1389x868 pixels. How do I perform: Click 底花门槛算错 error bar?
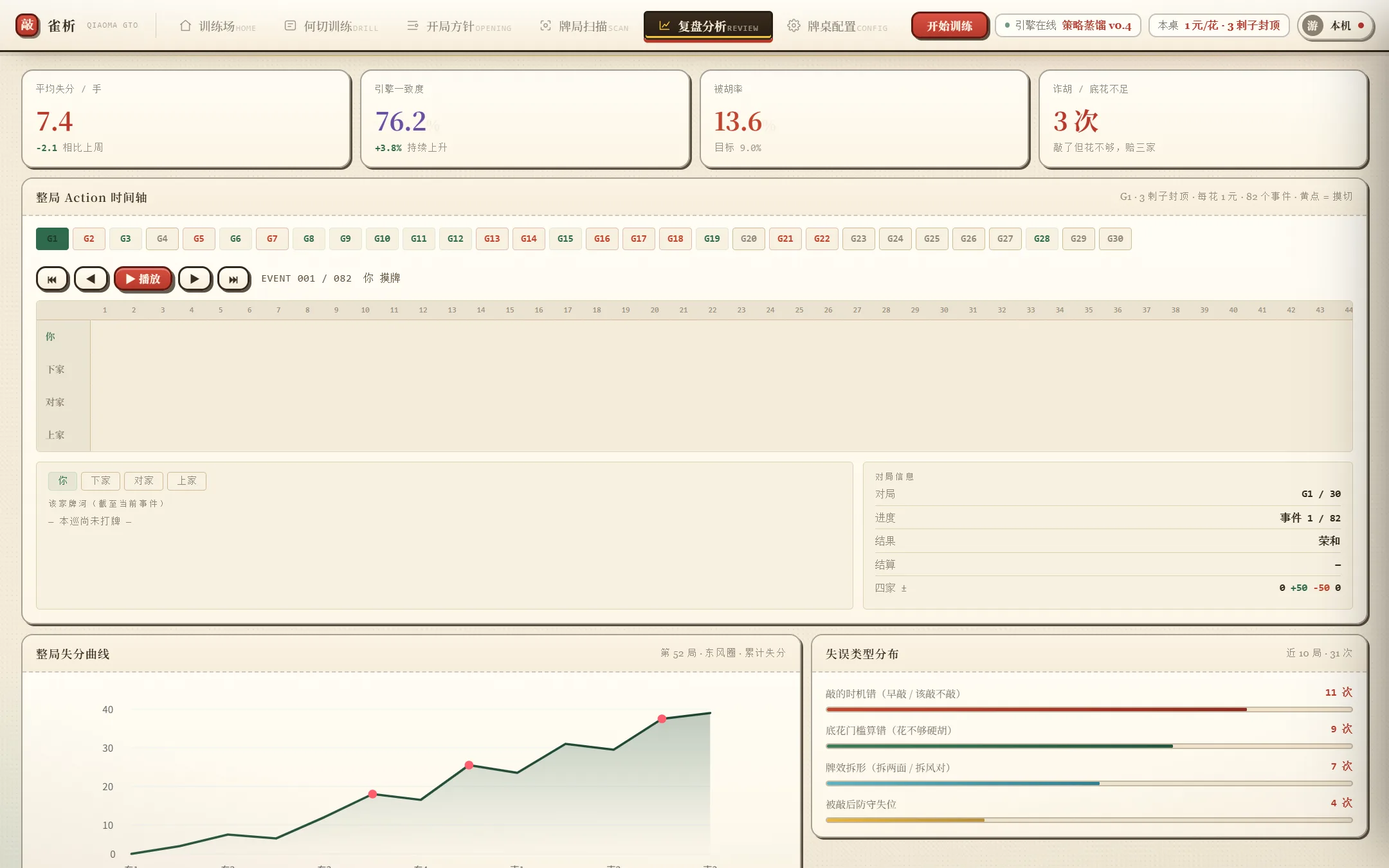click(x=1089, y=746)
